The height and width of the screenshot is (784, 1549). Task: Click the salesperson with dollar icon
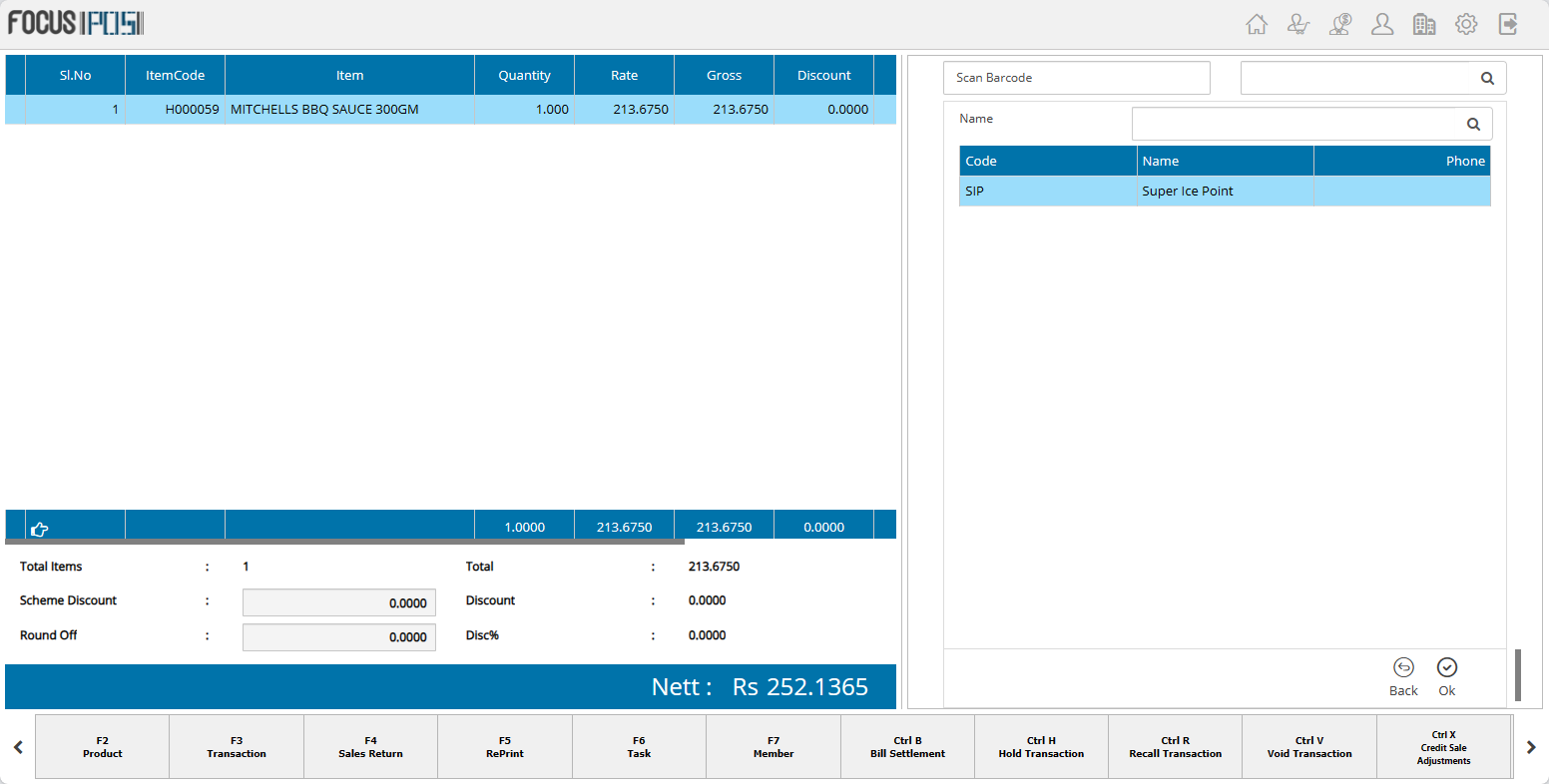point(1340,24)
